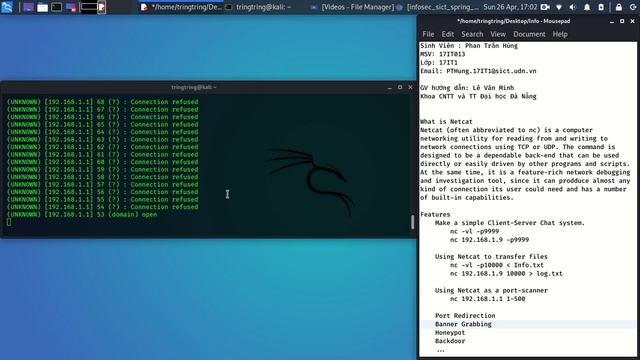The height and width of the screenshot is (360, 640).
Task: Click 'nc 192.168.1.9 -p9999' line
Action: [489, 240]
